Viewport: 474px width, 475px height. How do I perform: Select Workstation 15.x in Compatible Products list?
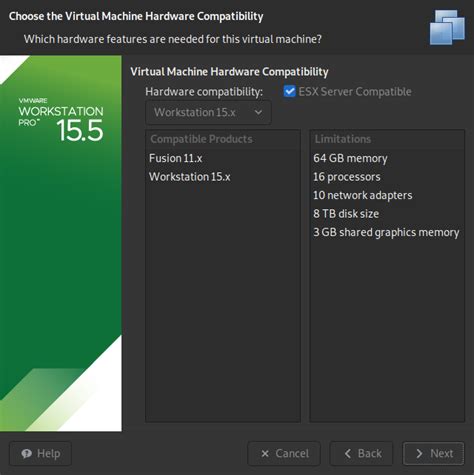point(190,177)
